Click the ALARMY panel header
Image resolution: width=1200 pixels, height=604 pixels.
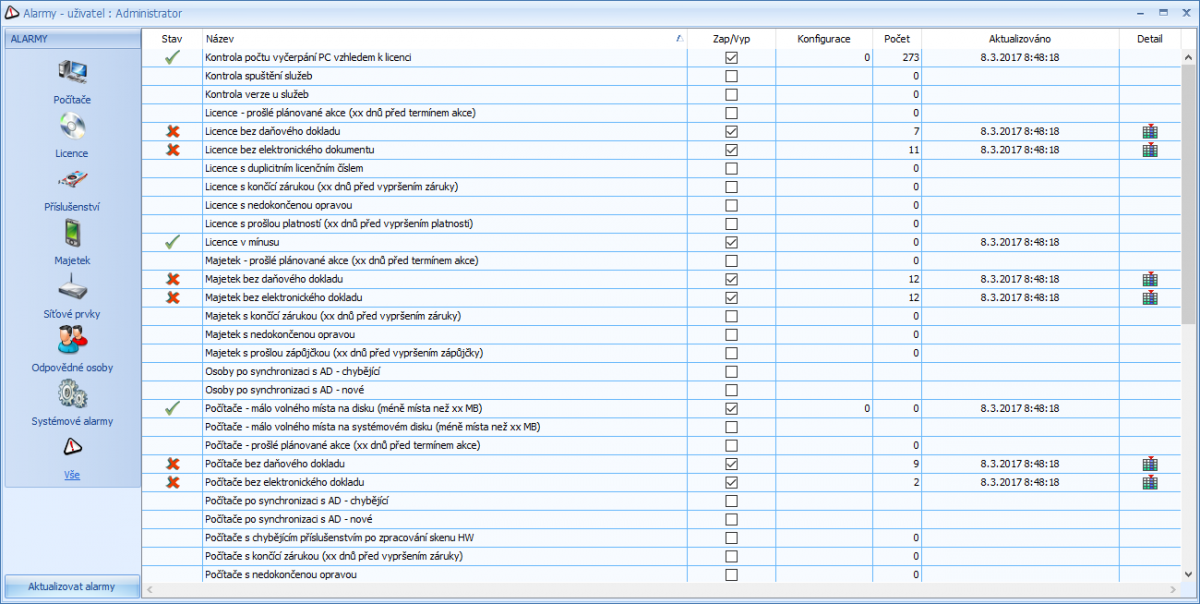72,38
